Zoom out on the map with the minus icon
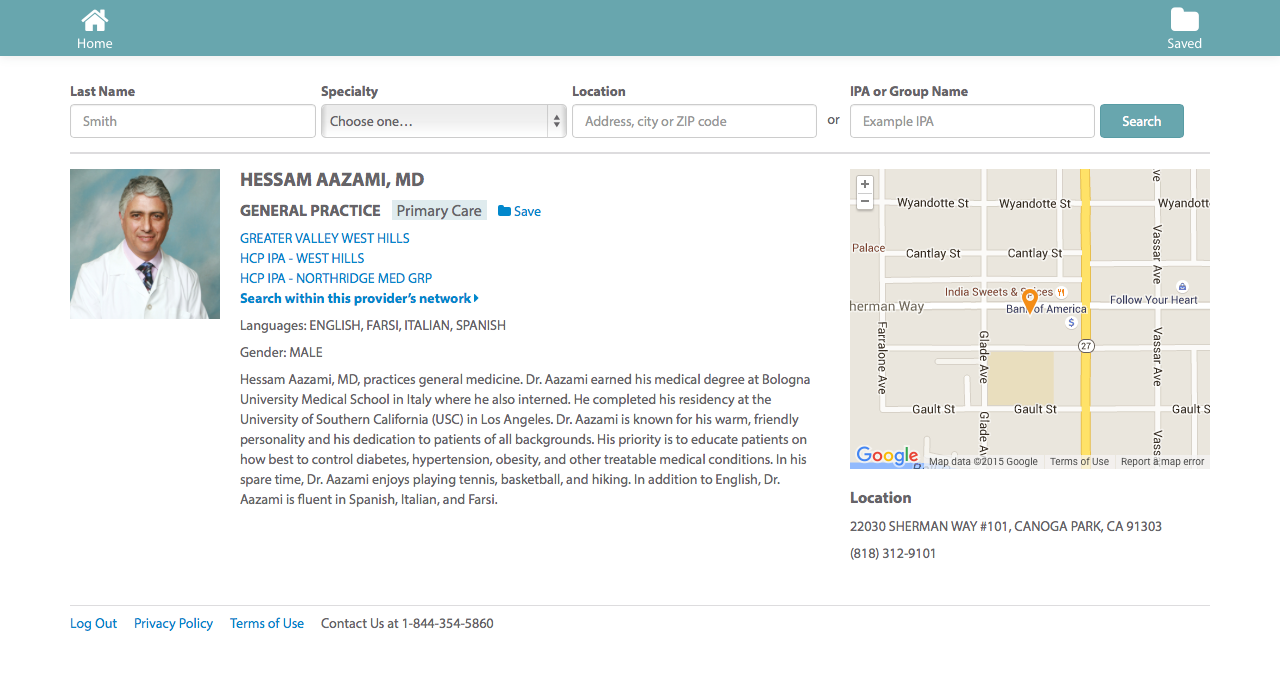1280x700 pixels. tap(864, 201)
